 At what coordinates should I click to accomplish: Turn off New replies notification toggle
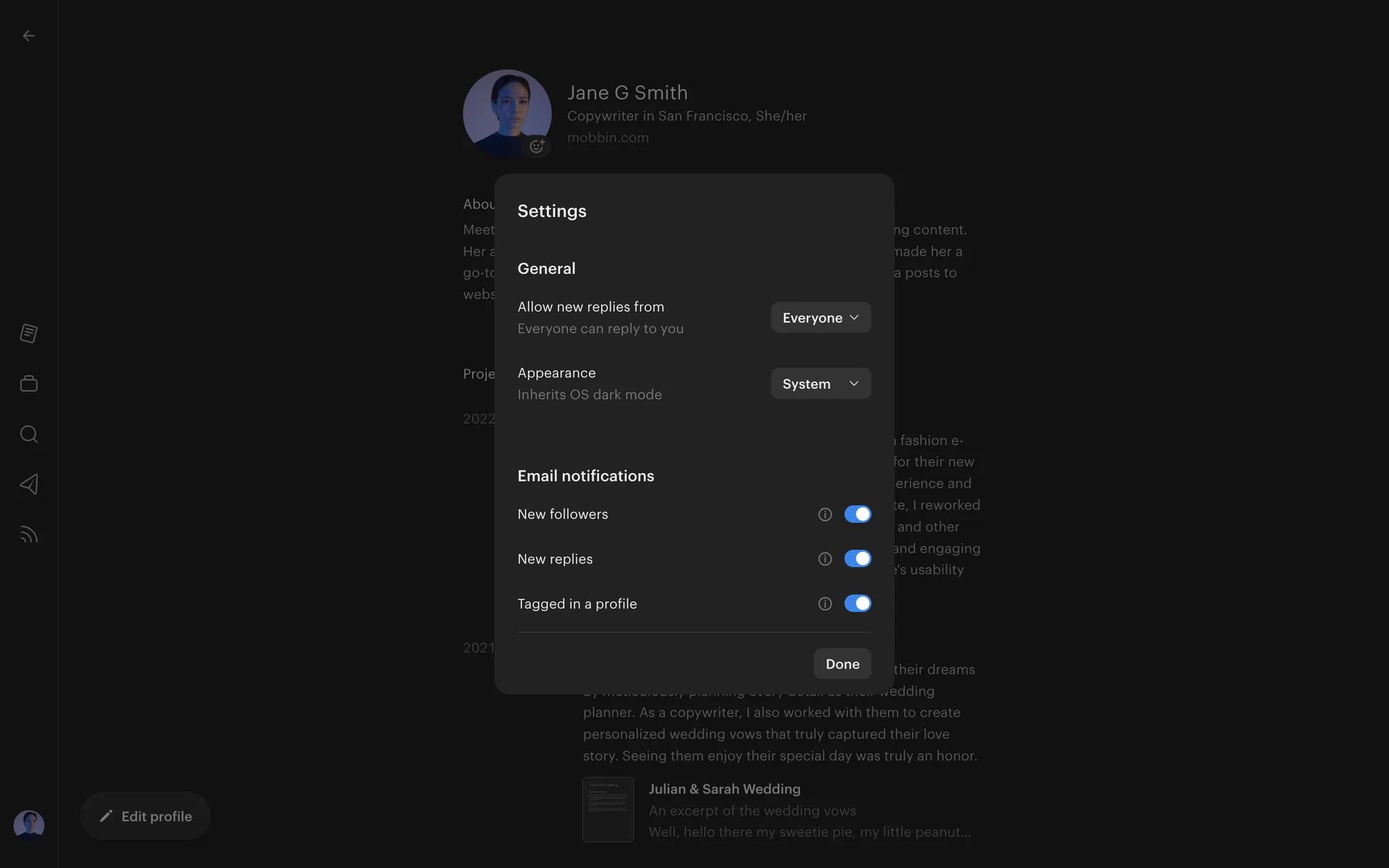click(857, 559)
